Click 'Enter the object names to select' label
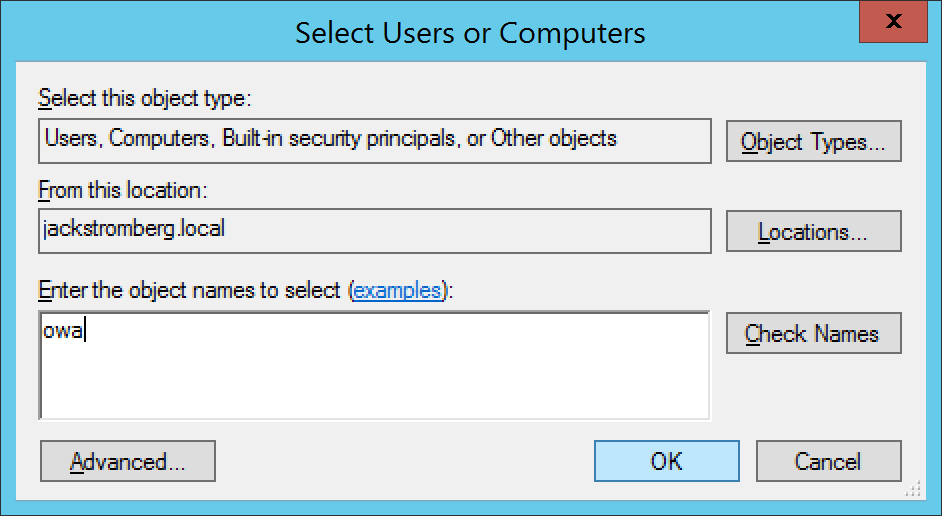 coord(191,291)
